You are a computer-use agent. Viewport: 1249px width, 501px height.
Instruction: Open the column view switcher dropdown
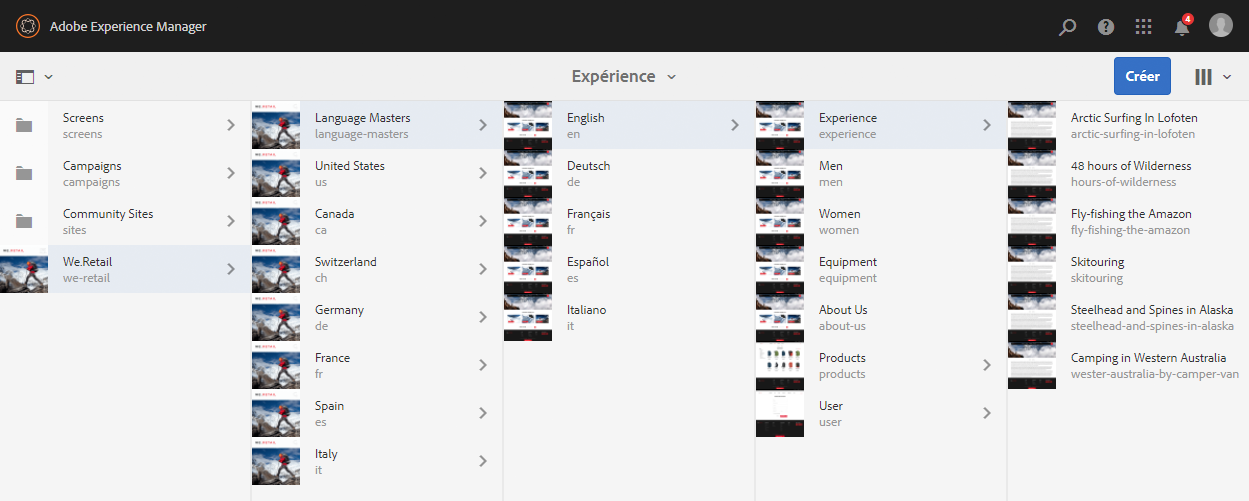pos(1213,77)
